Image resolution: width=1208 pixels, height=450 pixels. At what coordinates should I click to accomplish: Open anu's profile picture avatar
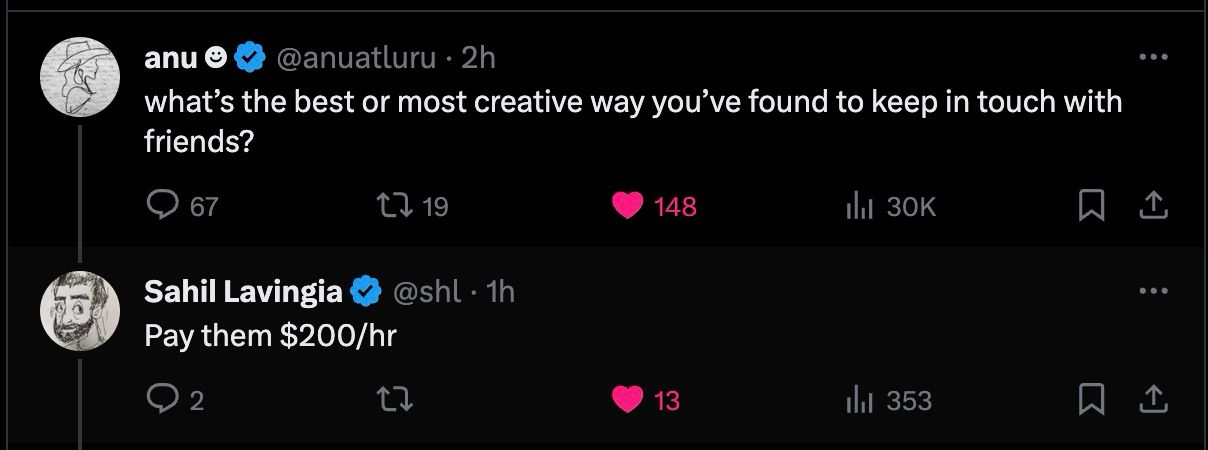[79, 81]
